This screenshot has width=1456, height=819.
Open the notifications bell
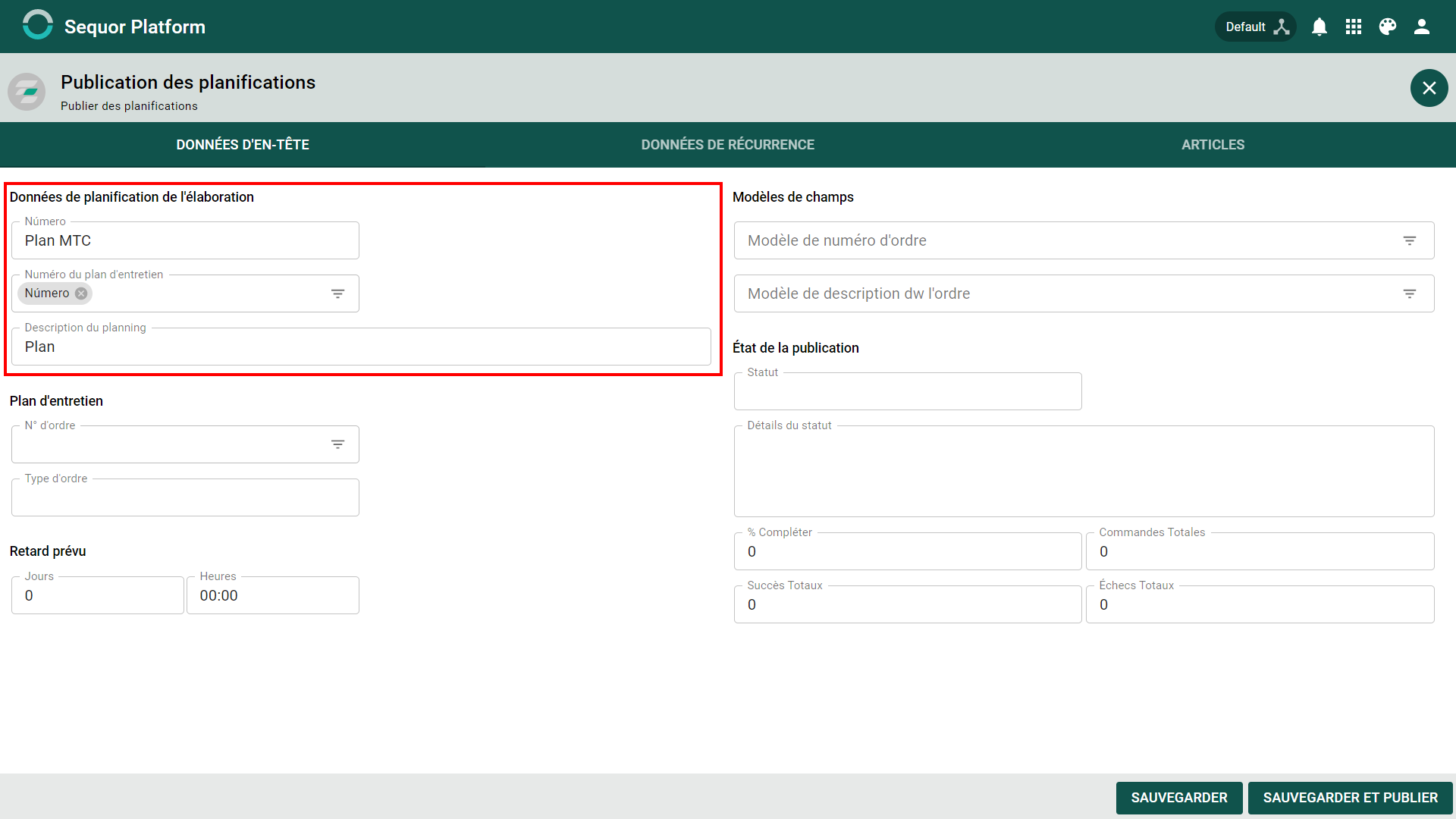pyautogui.click(x=1319, y=27)
